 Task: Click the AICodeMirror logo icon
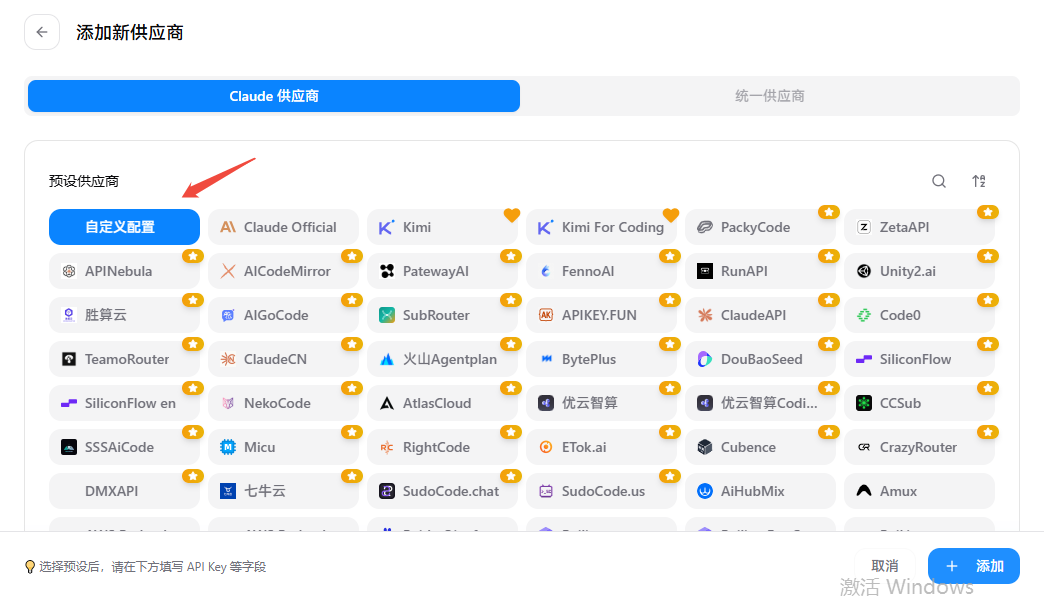[228, 271]
